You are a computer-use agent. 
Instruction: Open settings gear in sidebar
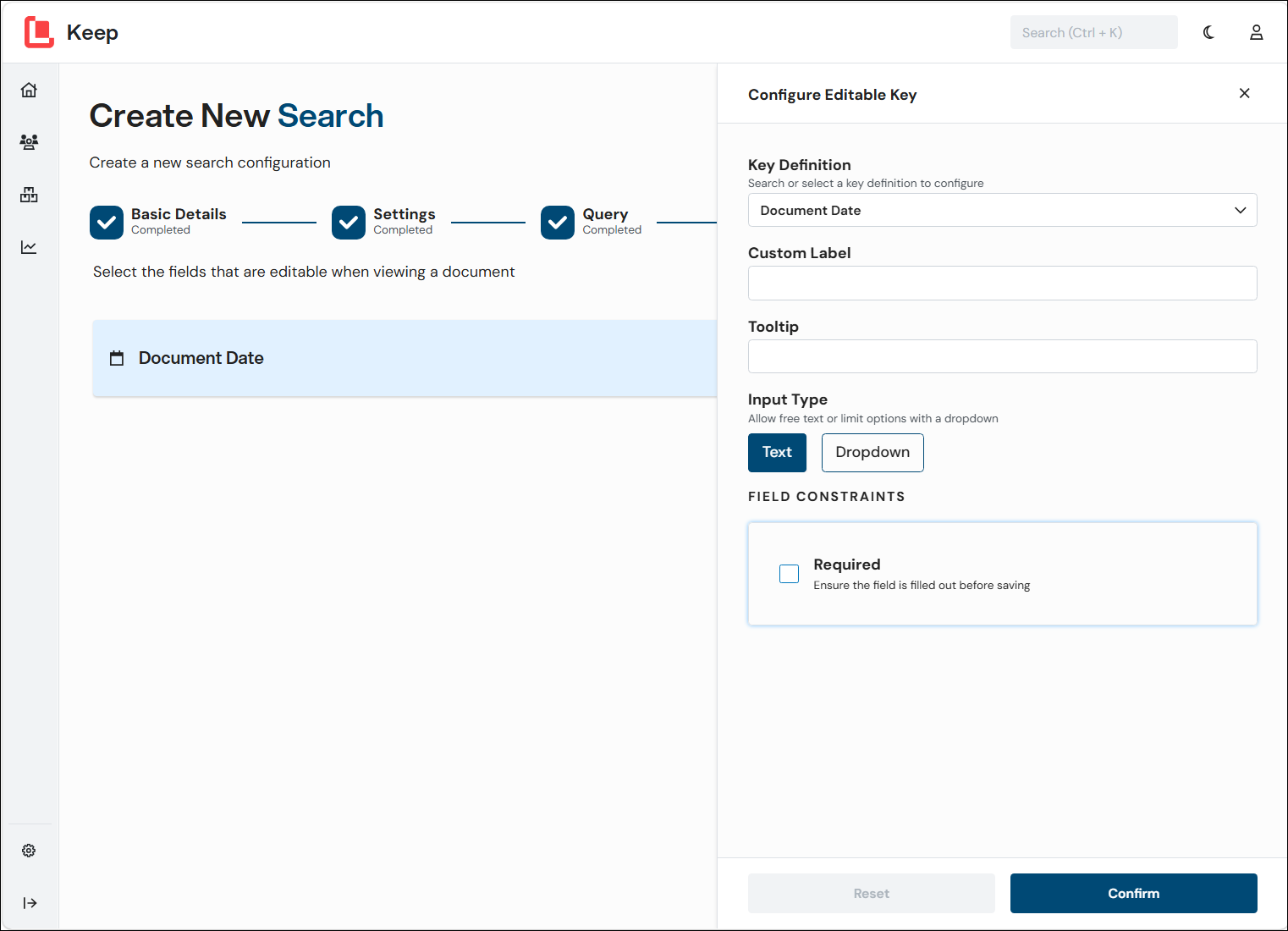click(x=29, y=851)
